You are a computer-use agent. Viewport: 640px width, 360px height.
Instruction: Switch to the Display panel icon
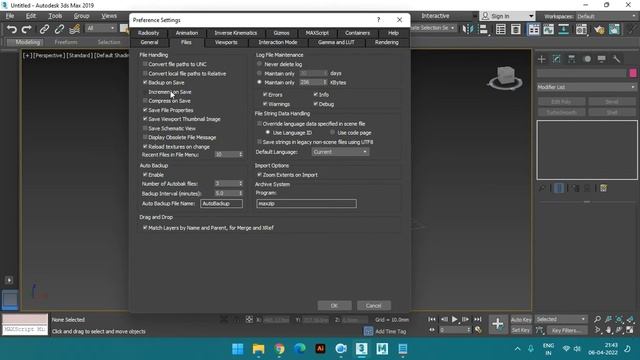click(602, 59)
